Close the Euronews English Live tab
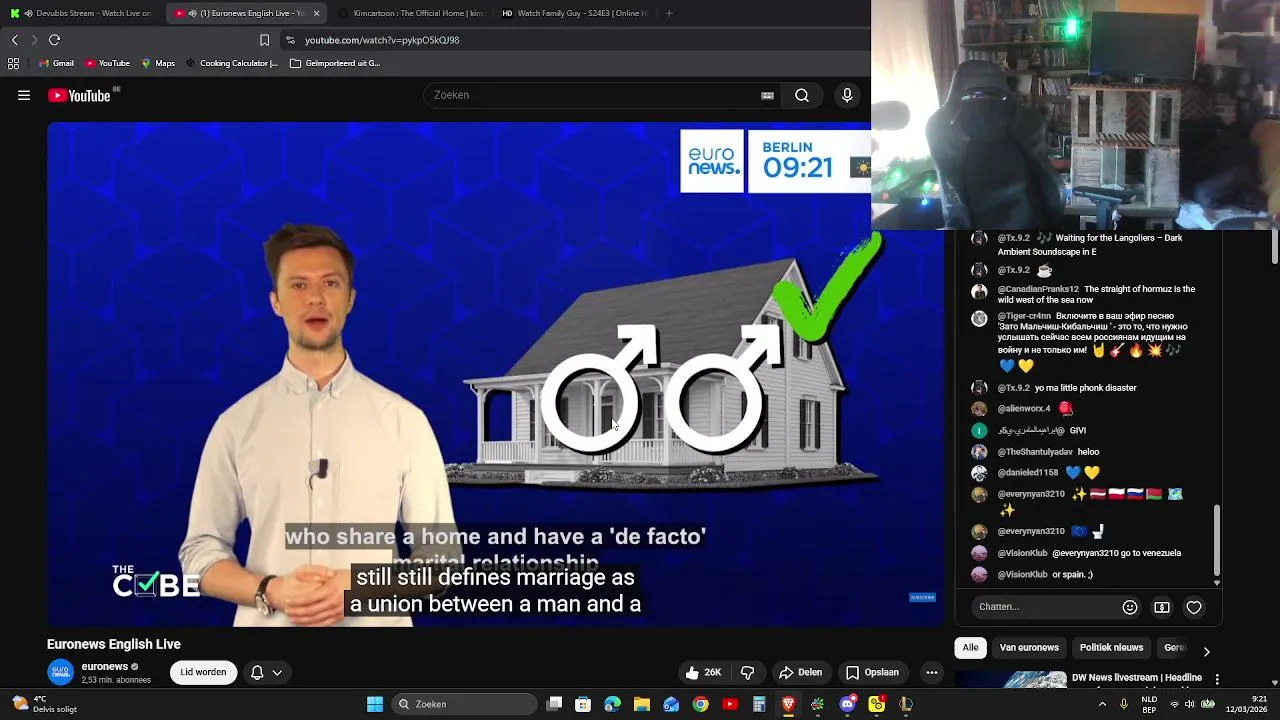This screenshot has height=720, width=1280. tap(316, 13)
